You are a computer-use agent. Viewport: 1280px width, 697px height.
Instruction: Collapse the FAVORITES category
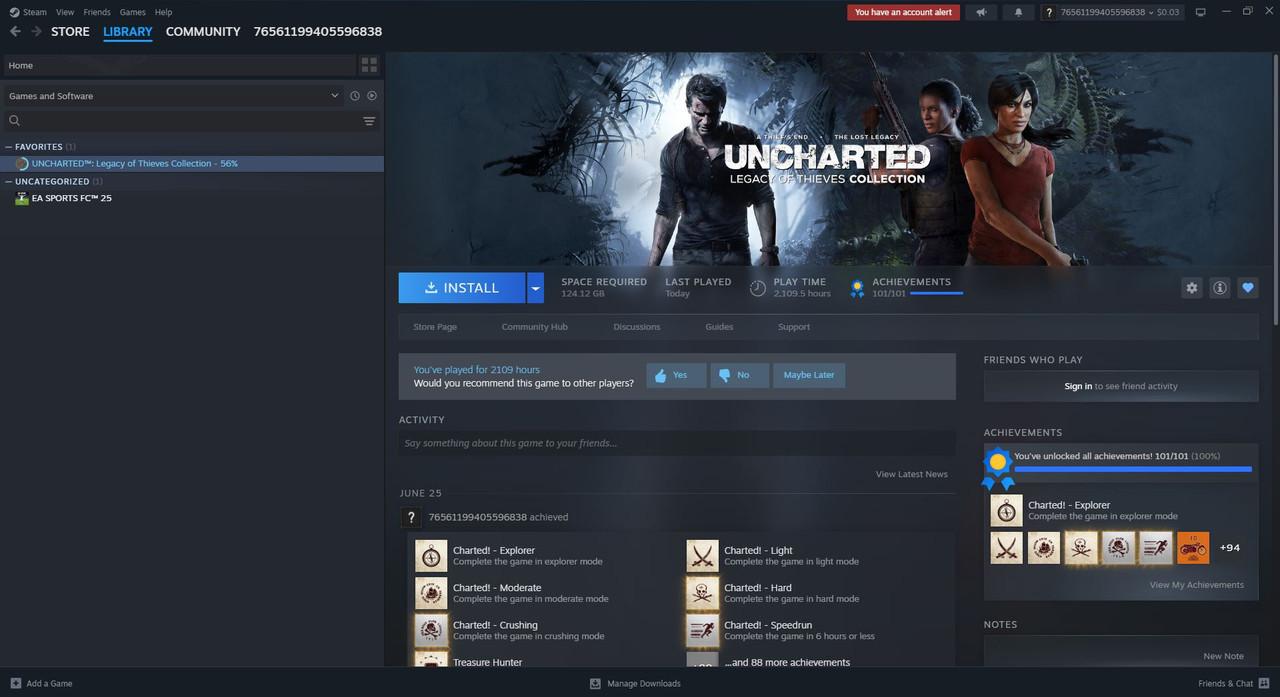tap(9, 147)
